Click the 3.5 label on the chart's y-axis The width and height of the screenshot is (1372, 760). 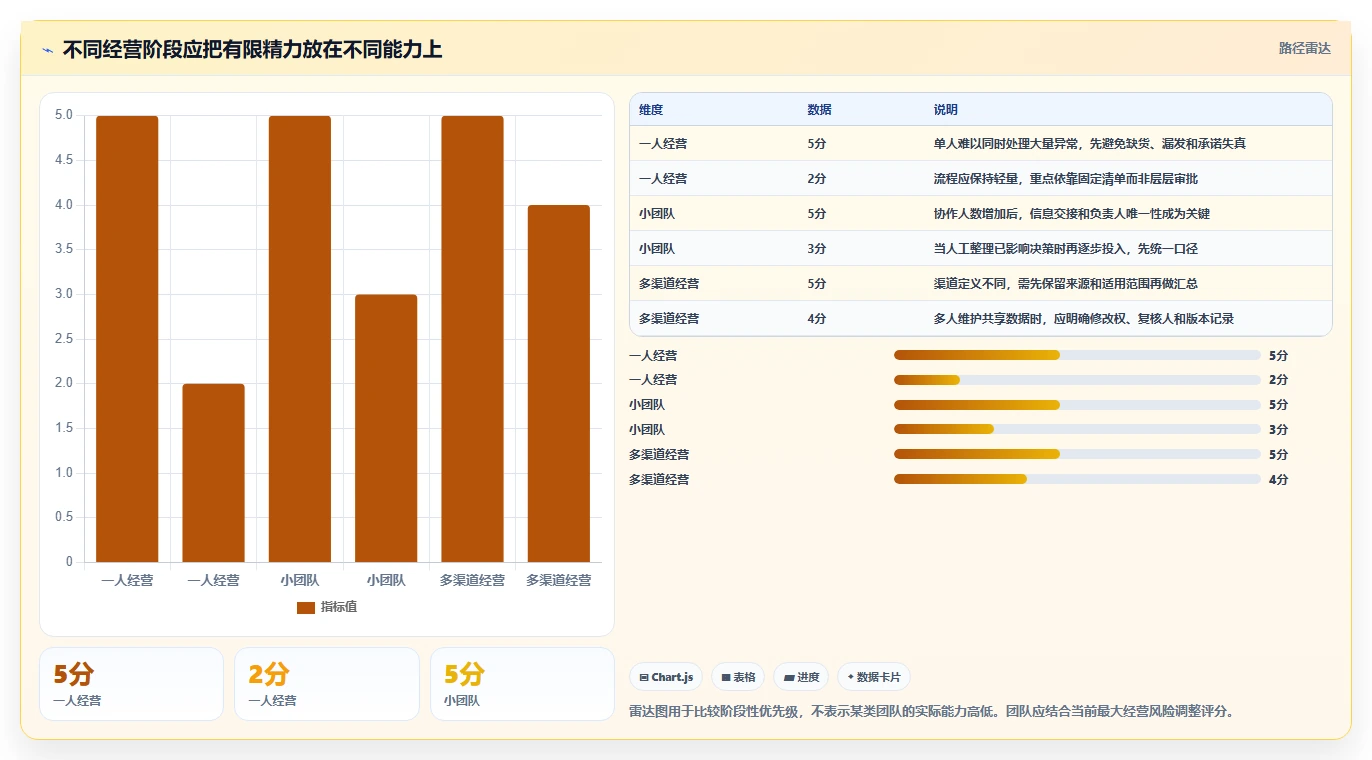pos(64,249)
